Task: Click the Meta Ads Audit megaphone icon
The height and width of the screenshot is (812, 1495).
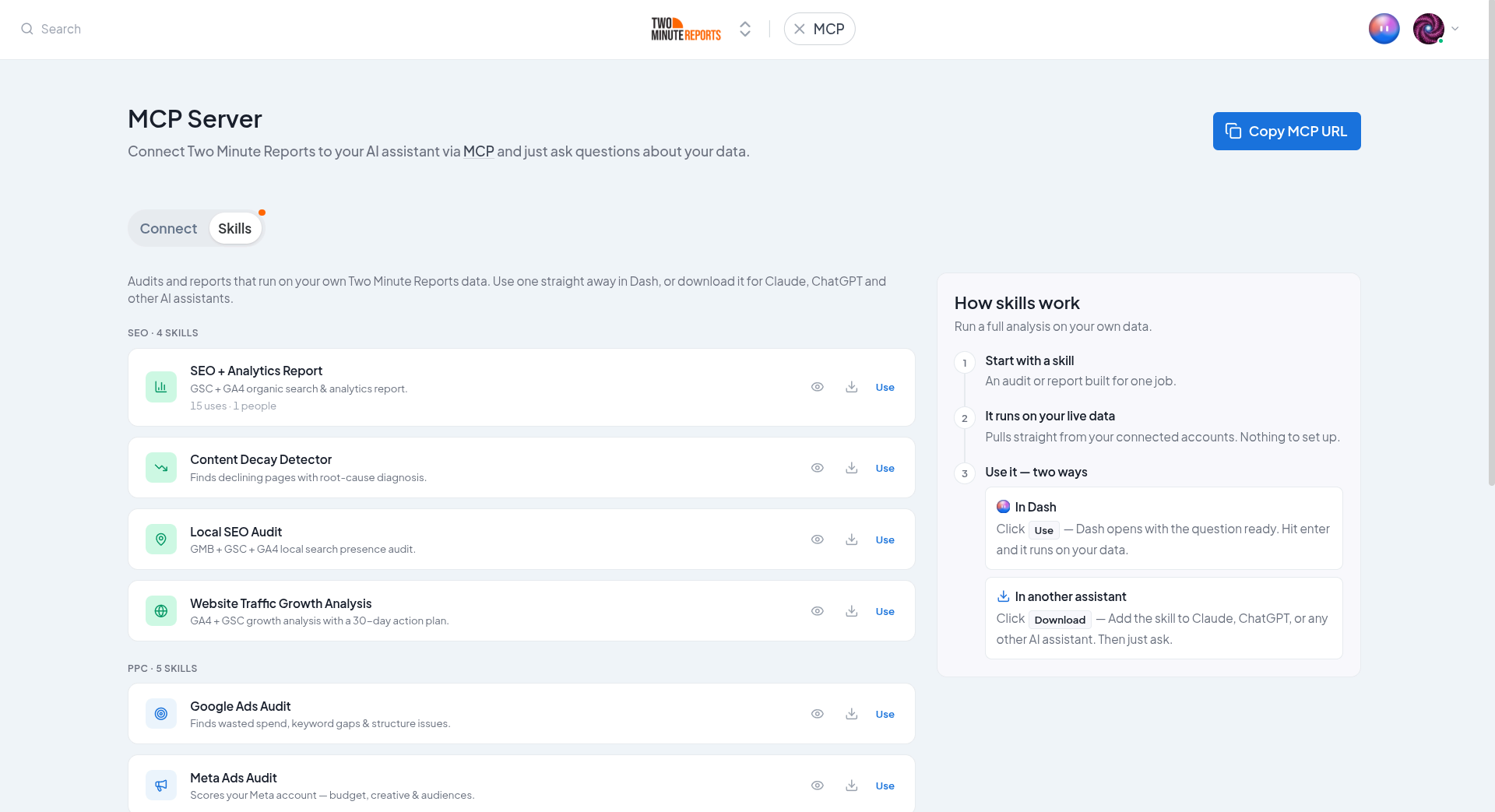Action: (x=161, y=786)
